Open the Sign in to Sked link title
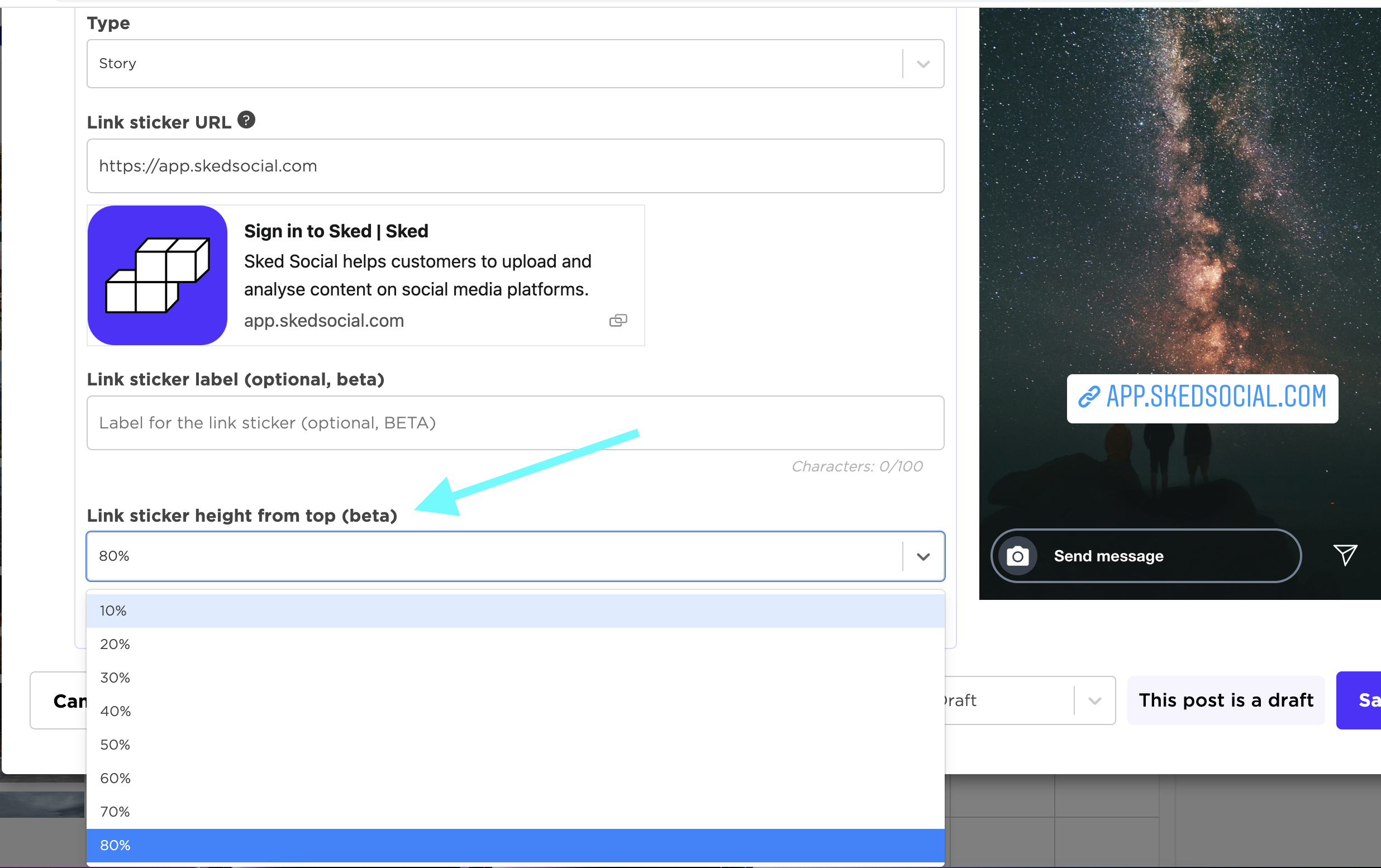 pyautogui.click(x=336, y=231)
